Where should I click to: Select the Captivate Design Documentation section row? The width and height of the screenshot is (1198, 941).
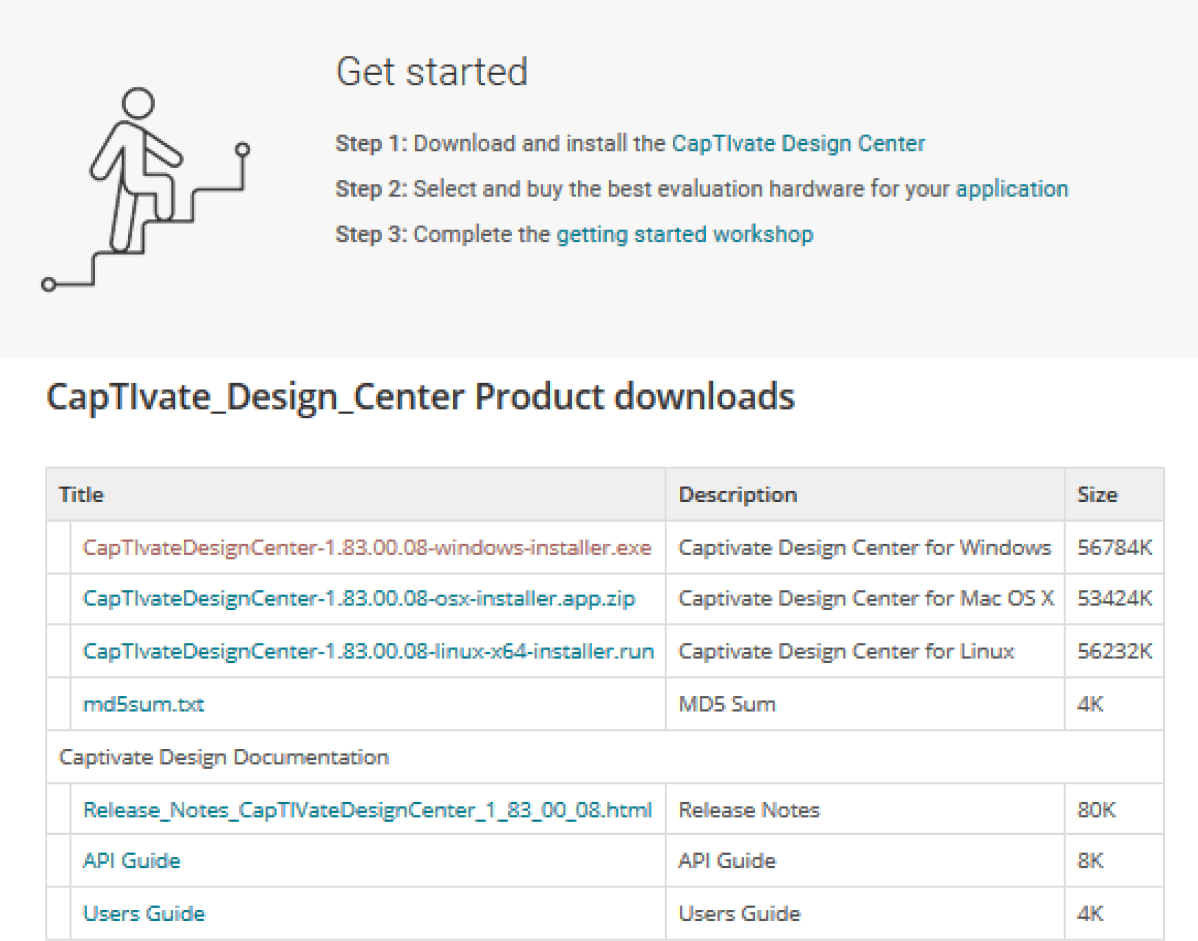point(224,757)
